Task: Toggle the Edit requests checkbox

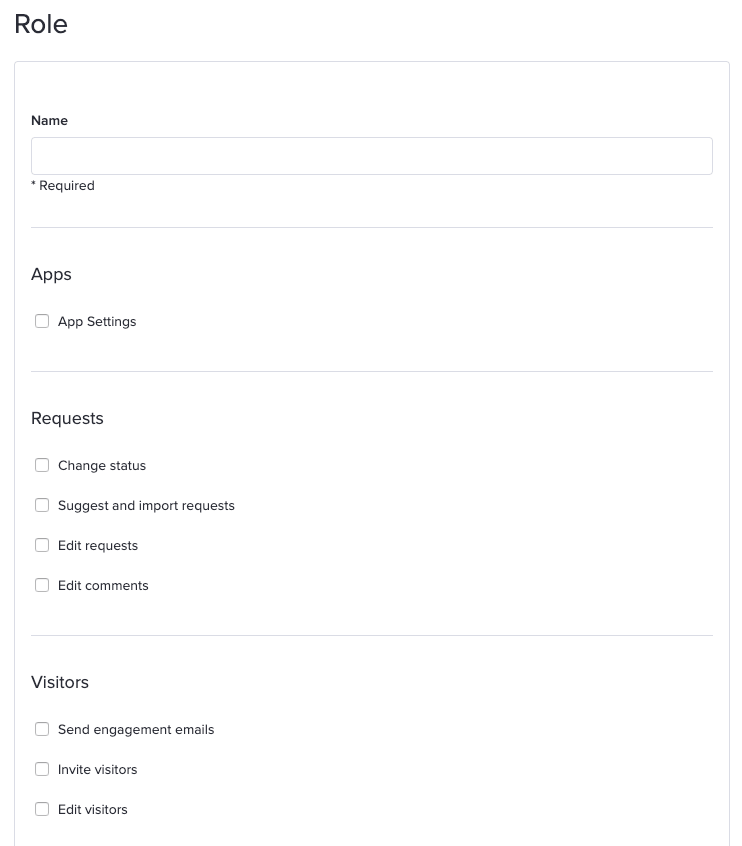Action: point(42,545)
